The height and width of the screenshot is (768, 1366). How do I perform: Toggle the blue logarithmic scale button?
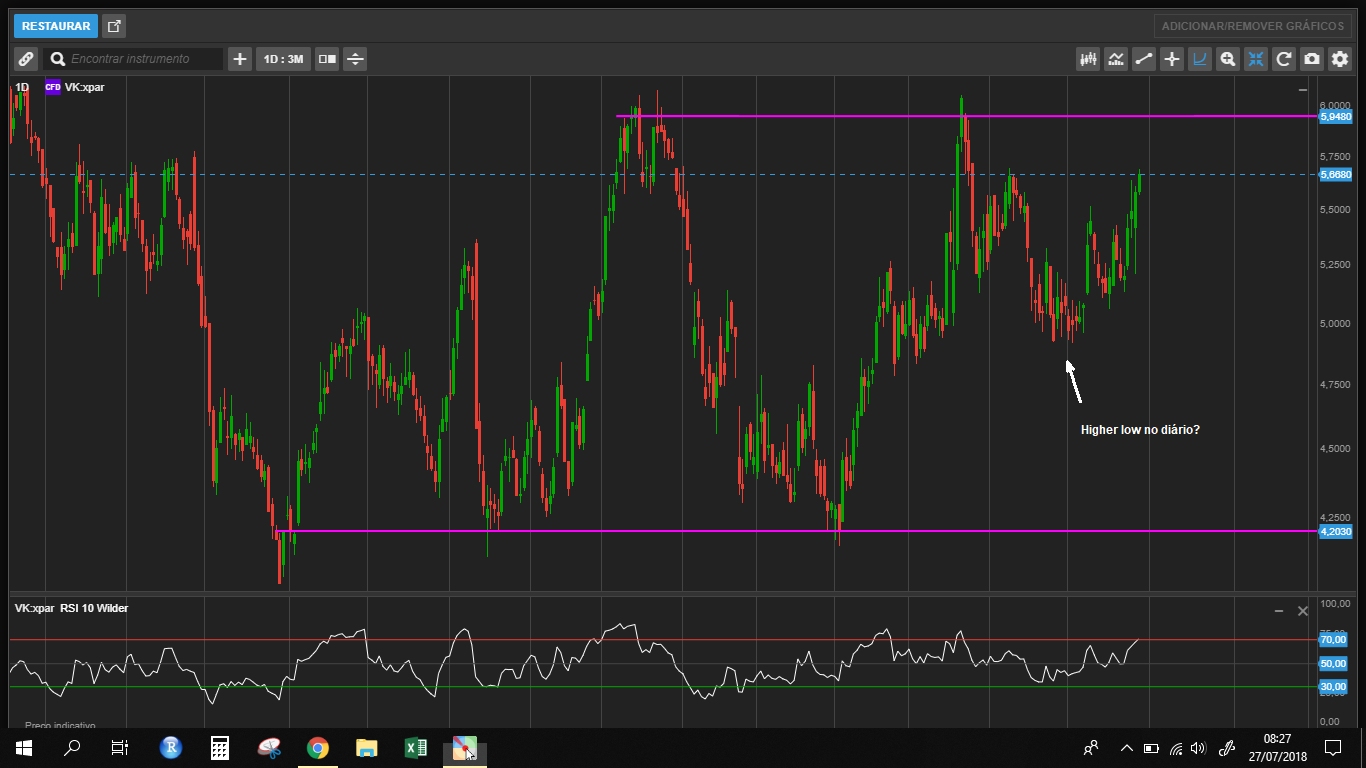(x=1200, y=59)
